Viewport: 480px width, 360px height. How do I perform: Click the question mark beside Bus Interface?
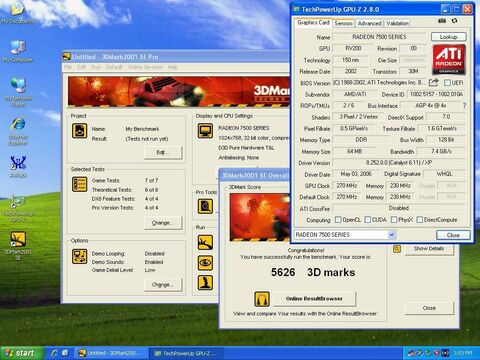tap(464, 106)
